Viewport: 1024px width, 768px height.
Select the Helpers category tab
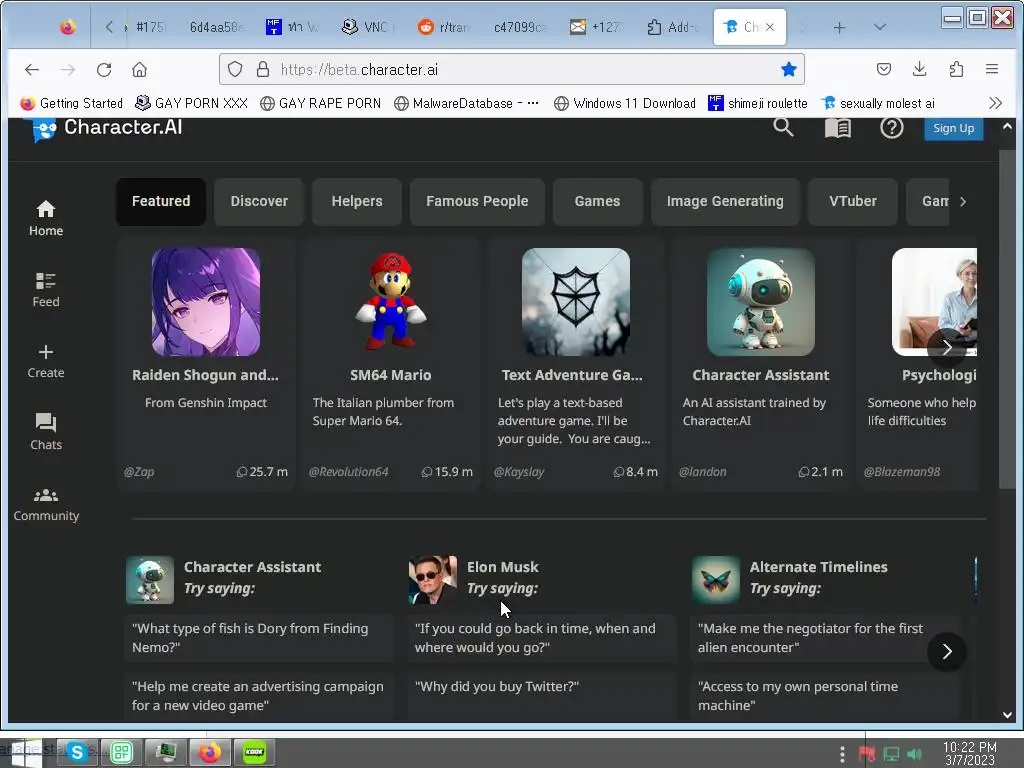pos(357,202)
